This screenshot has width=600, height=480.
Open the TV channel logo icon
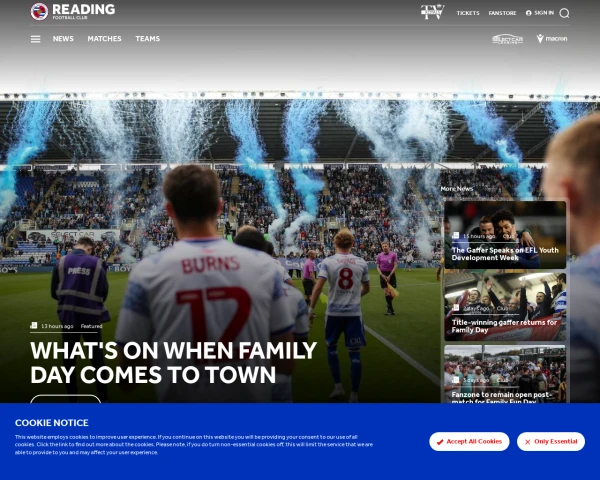(432, 12)
